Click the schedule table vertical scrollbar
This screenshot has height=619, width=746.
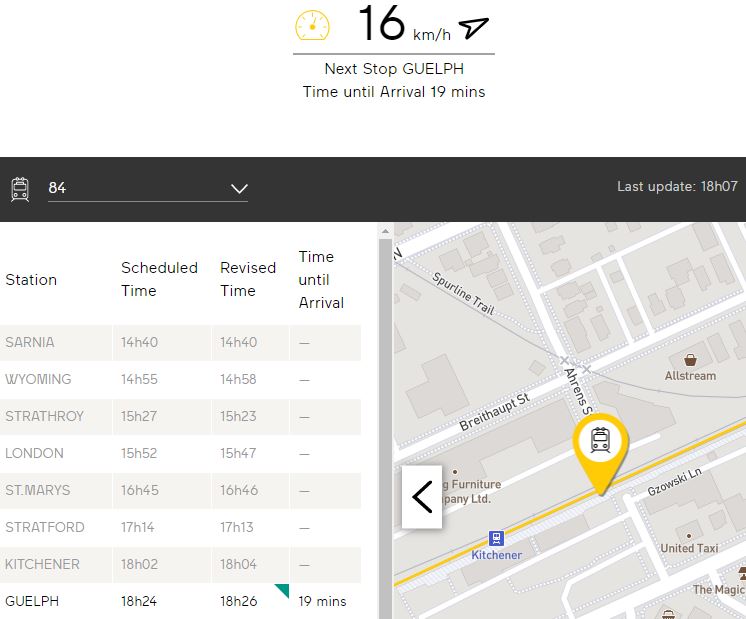(x=385, y=420)
